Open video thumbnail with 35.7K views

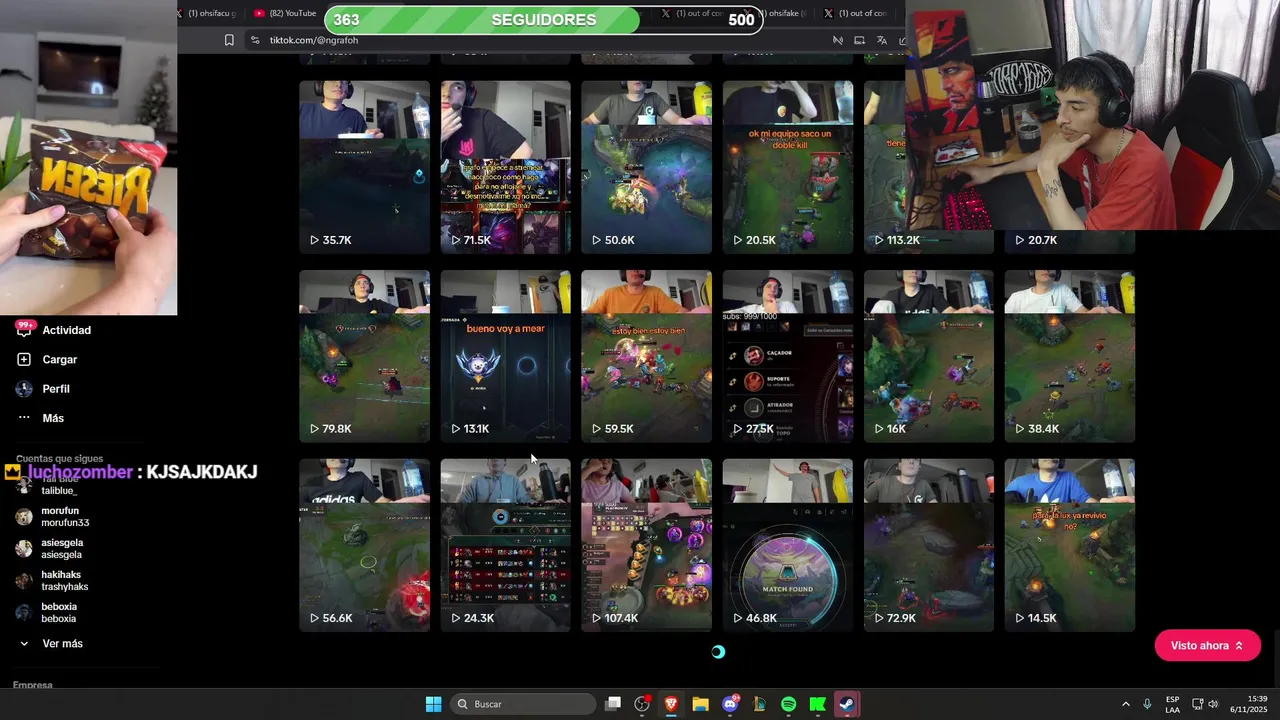pyautogui.click(x=364, y=167)
